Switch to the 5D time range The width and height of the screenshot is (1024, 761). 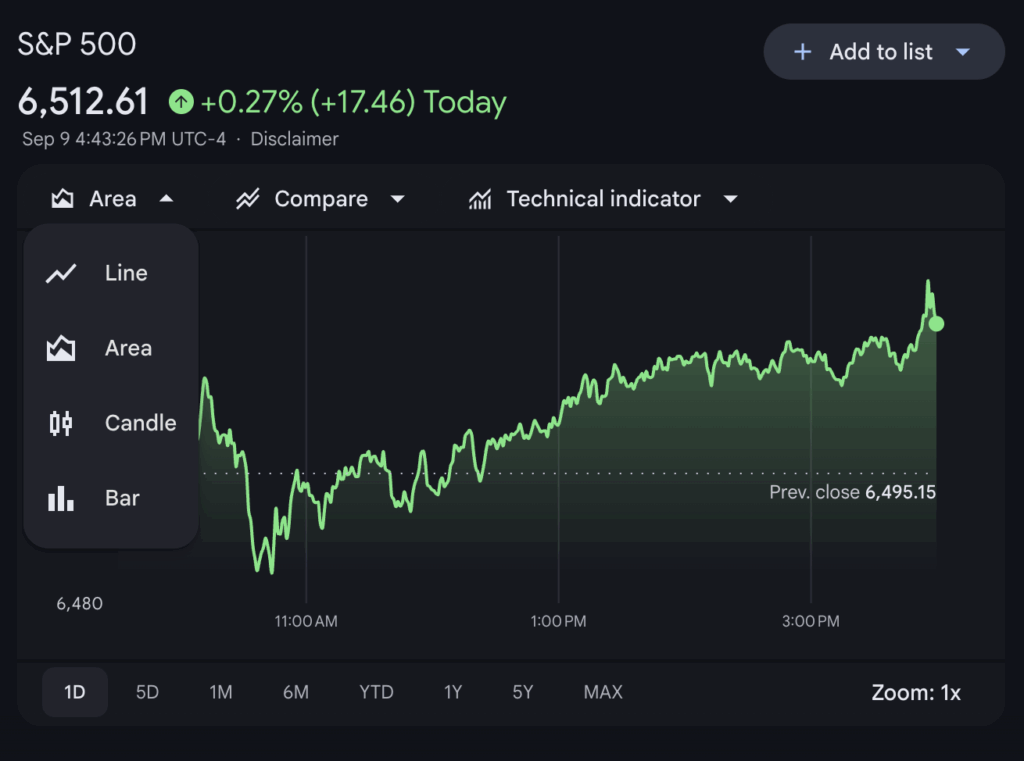point(147,692)
